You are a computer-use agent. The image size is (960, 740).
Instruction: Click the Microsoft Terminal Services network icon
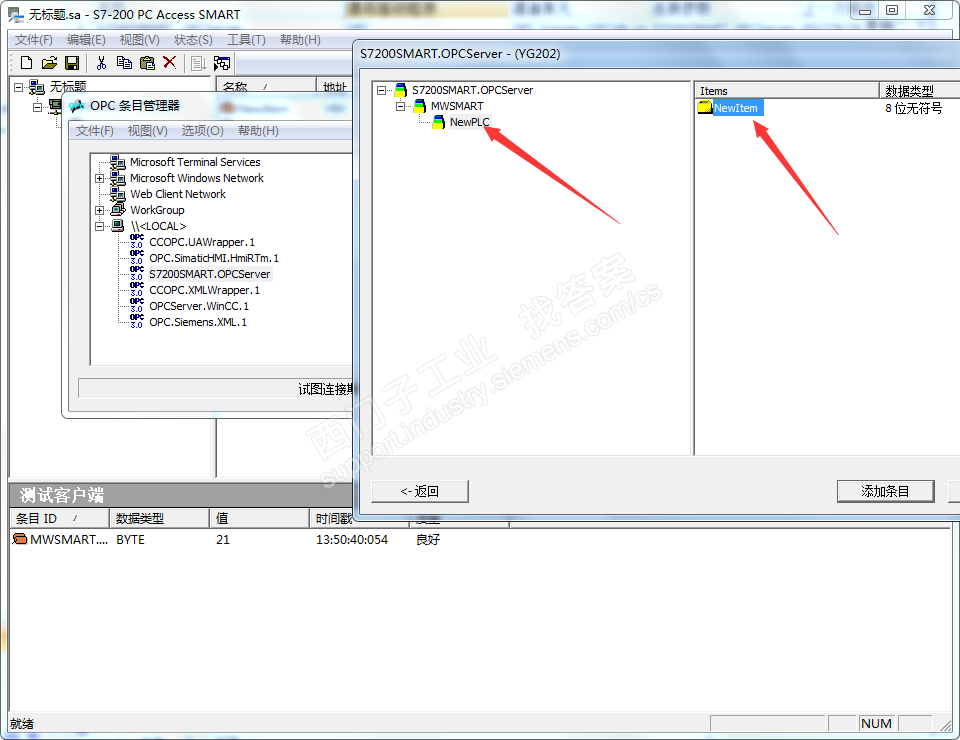tap(118, 162)
